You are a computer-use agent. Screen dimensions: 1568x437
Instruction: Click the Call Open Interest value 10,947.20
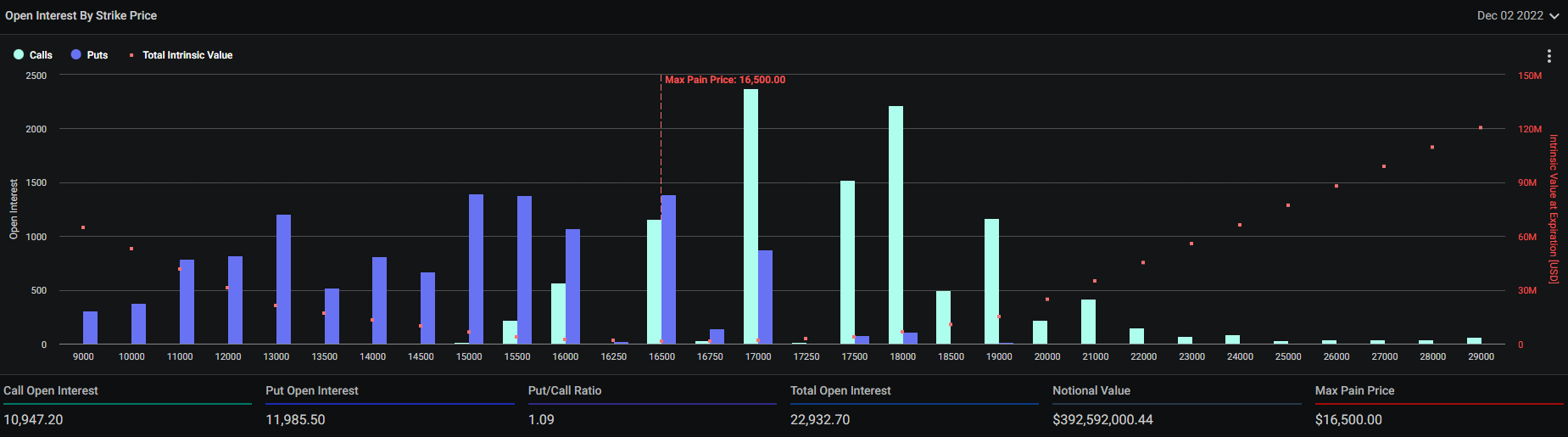(33, 420)
